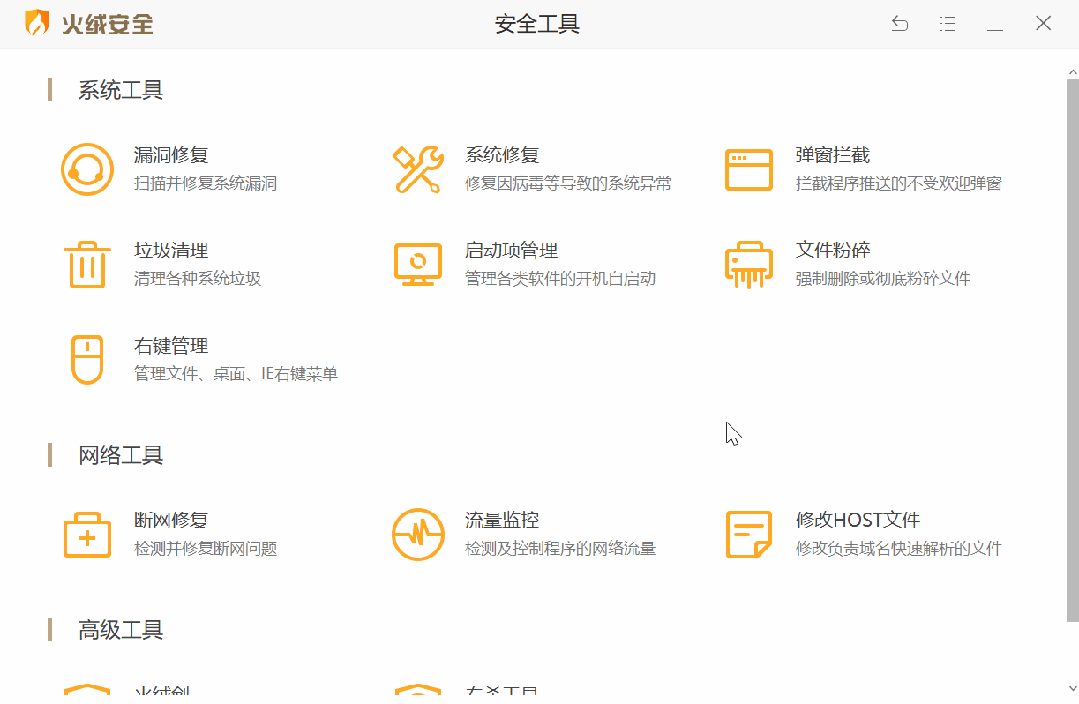1079x704 pixels.
Task: Click the 断网修复 title text
Action: pos(171,520)
